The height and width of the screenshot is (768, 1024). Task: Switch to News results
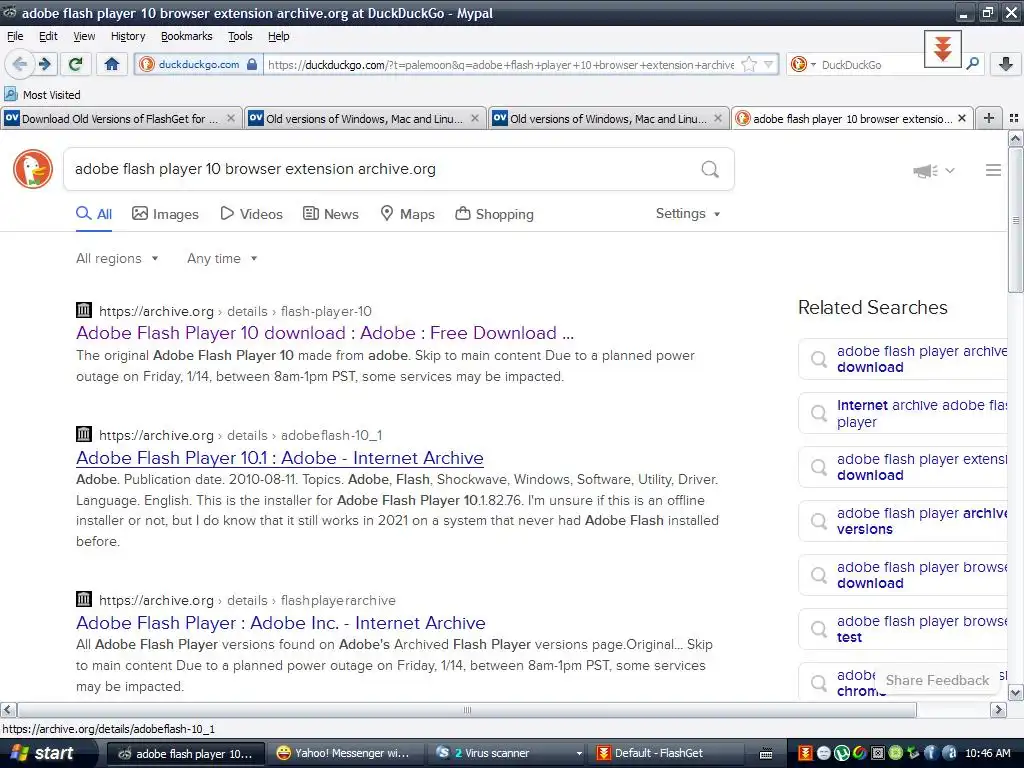pos(330,214)
